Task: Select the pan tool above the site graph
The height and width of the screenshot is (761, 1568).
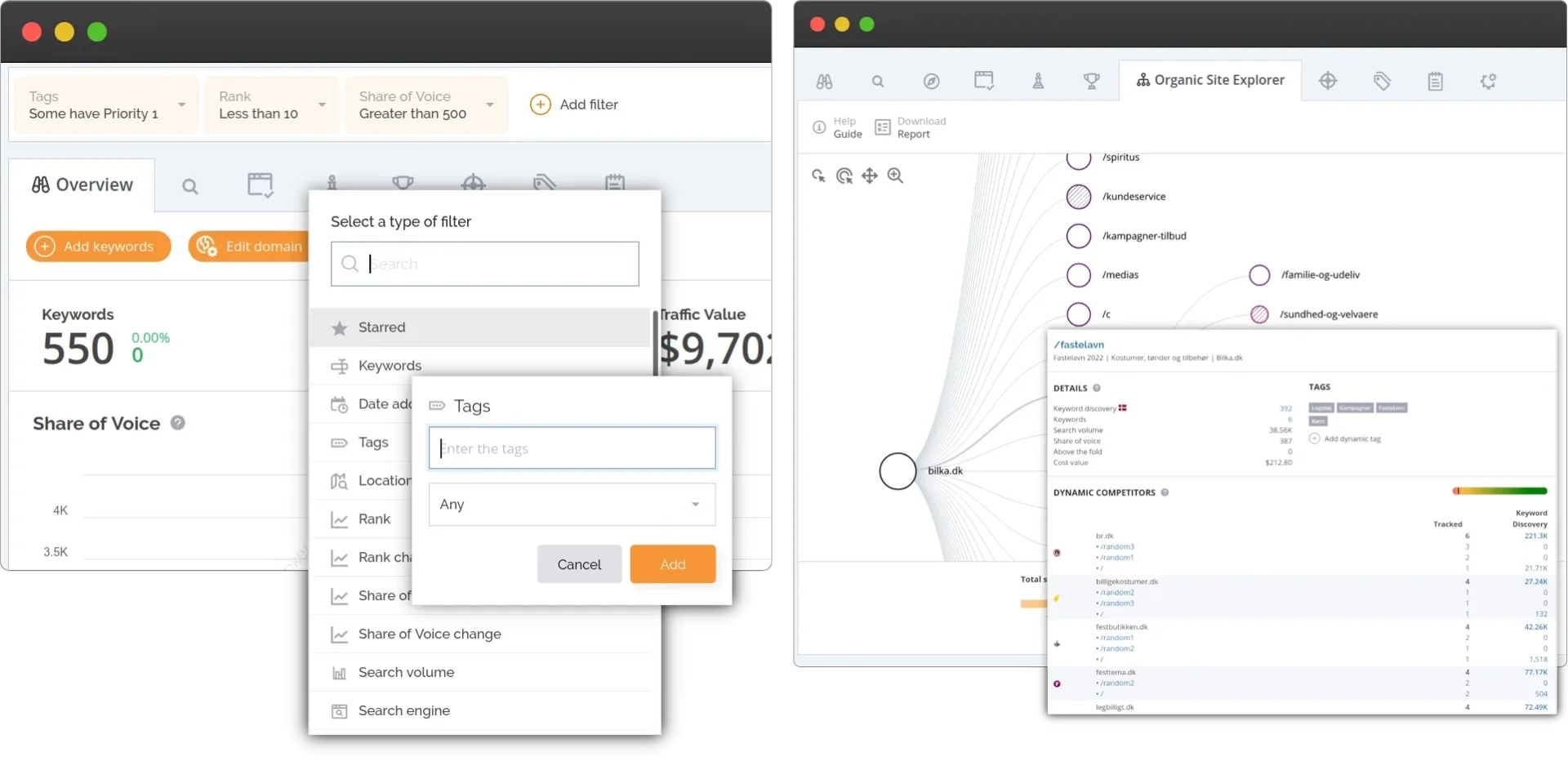Action: point(871,176)
